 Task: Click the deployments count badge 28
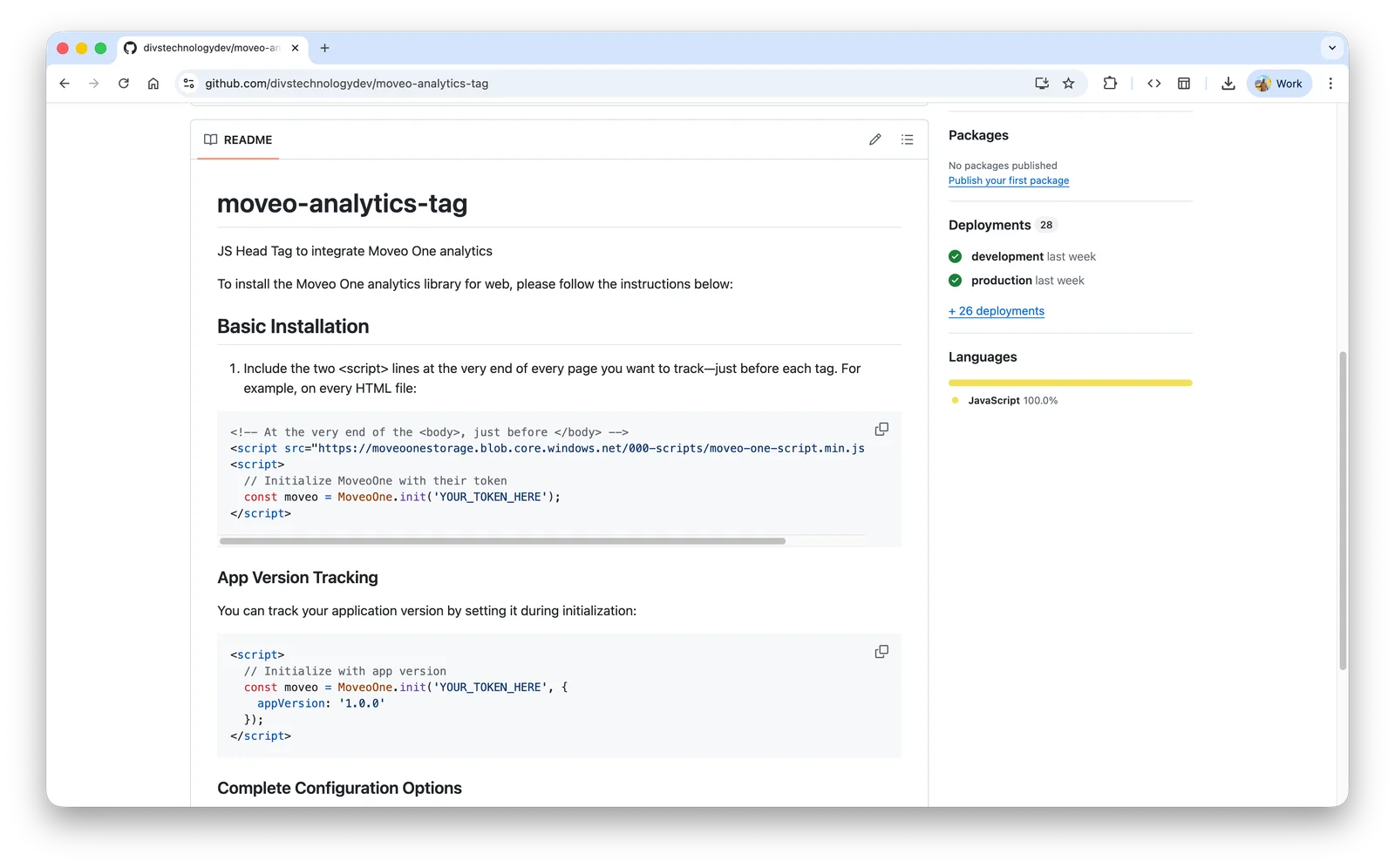pyautogui.click(x=1046, y=225)
